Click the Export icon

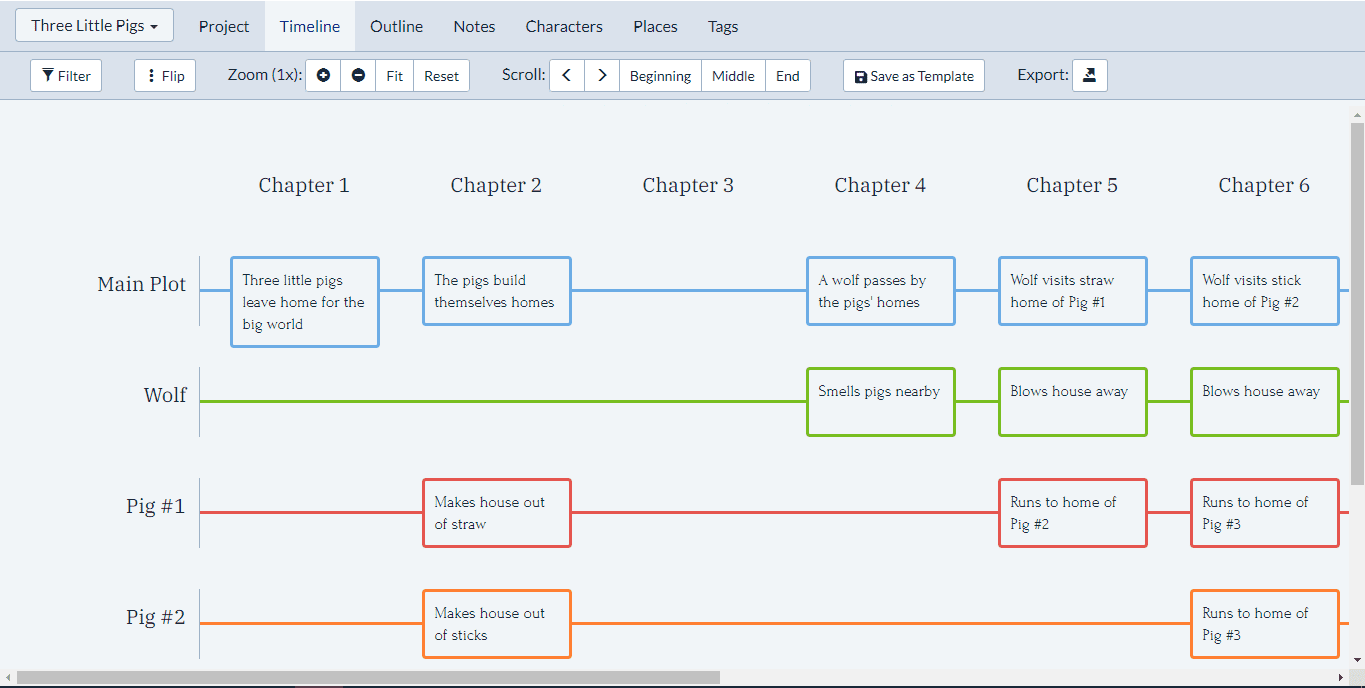1089,75
